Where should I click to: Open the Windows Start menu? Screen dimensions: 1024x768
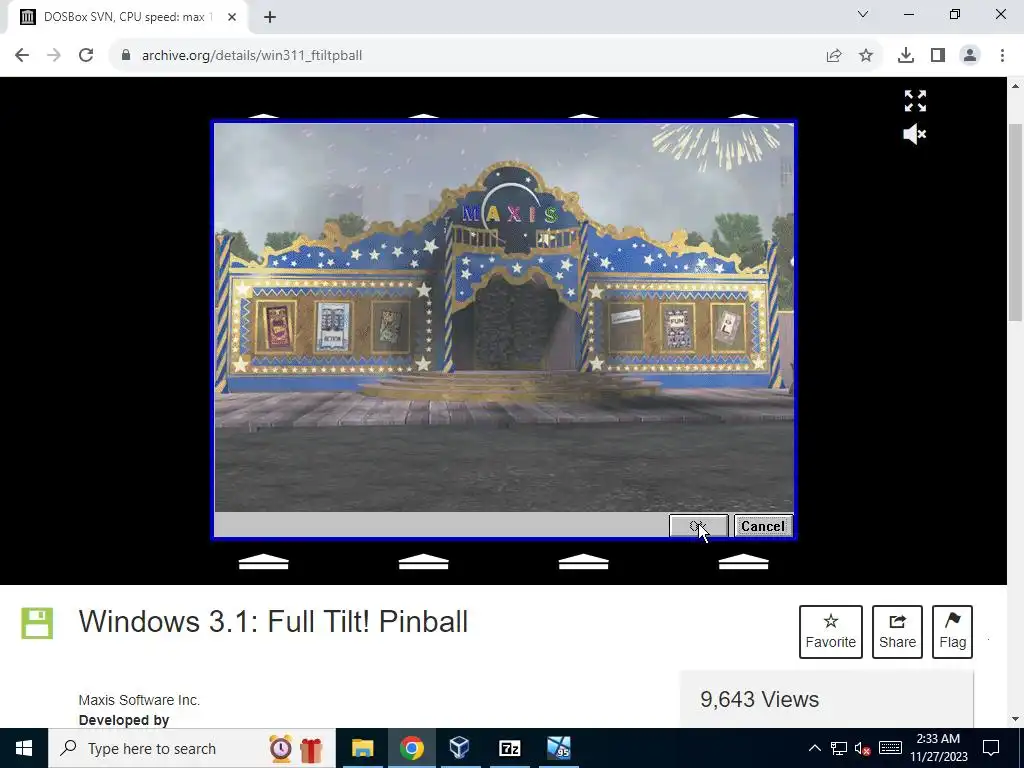pos(24,748)
